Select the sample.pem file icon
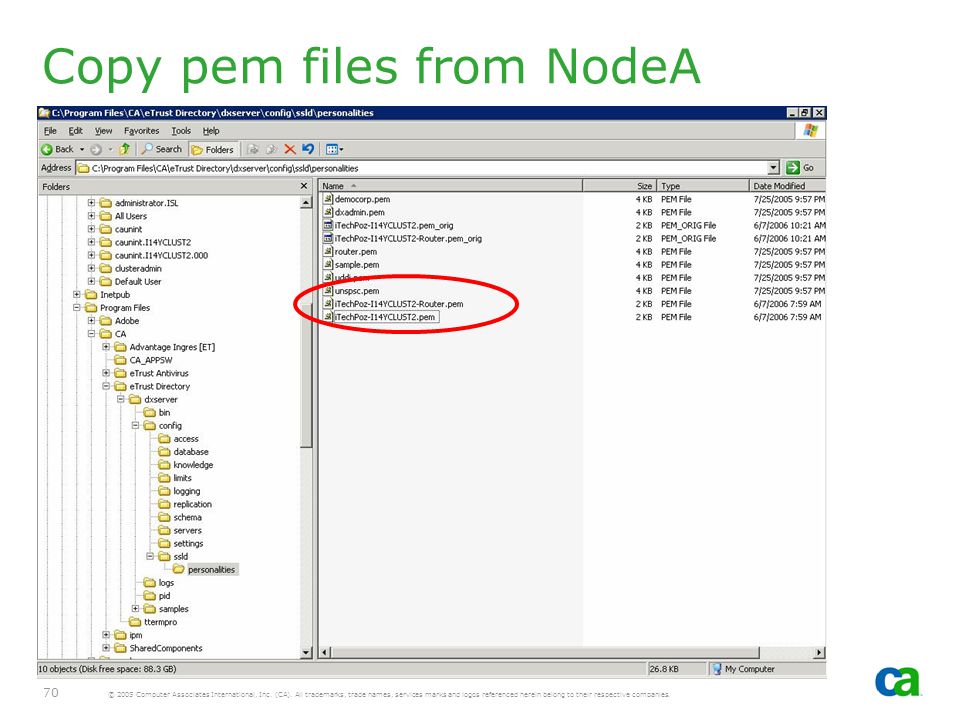 [x=328, y=264]
